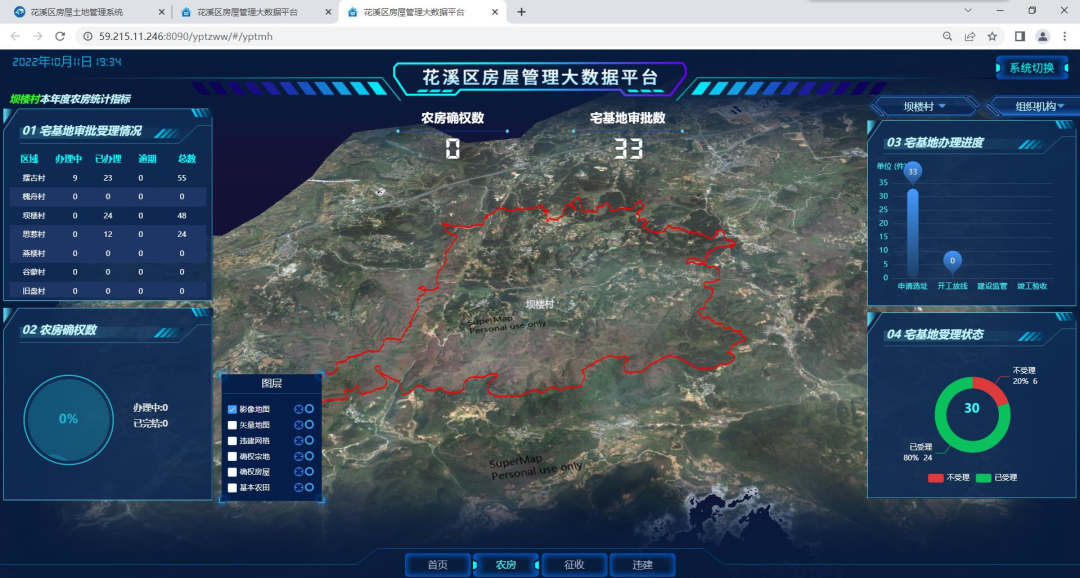The height and width of the screenshot is (578, 1080).
Task: Check the 确权宗地 layer checkbox
Action: [x=232, y=456]
